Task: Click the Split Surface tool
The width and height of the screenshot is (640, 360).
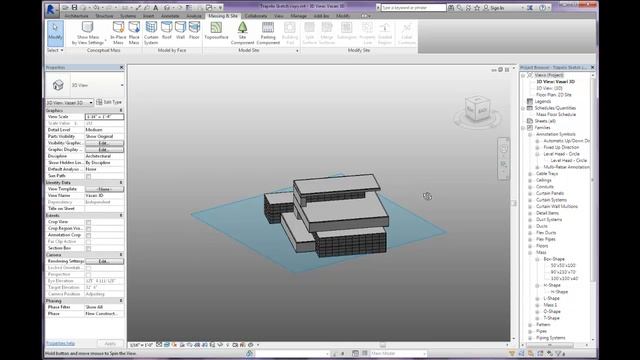Action: pyautogui.click(x=309, y=33)
